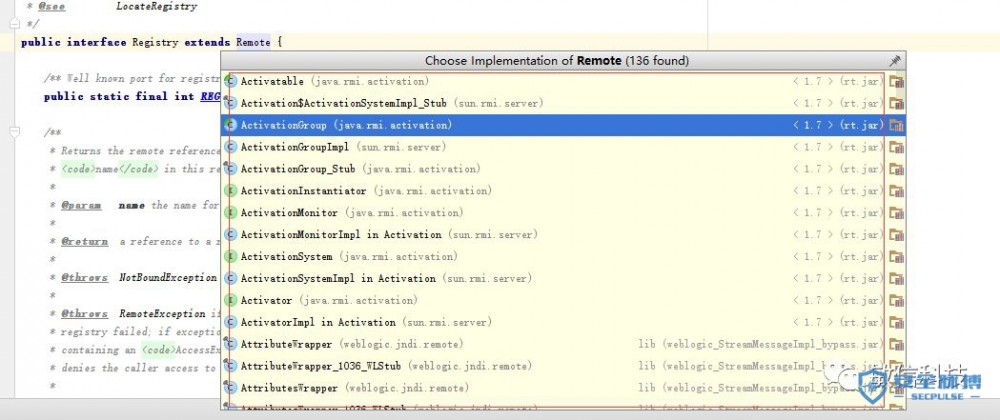Click the class icon of ActivatorImpl
The width and height of the screenshot is (1000, 420).
coord(230,322)
